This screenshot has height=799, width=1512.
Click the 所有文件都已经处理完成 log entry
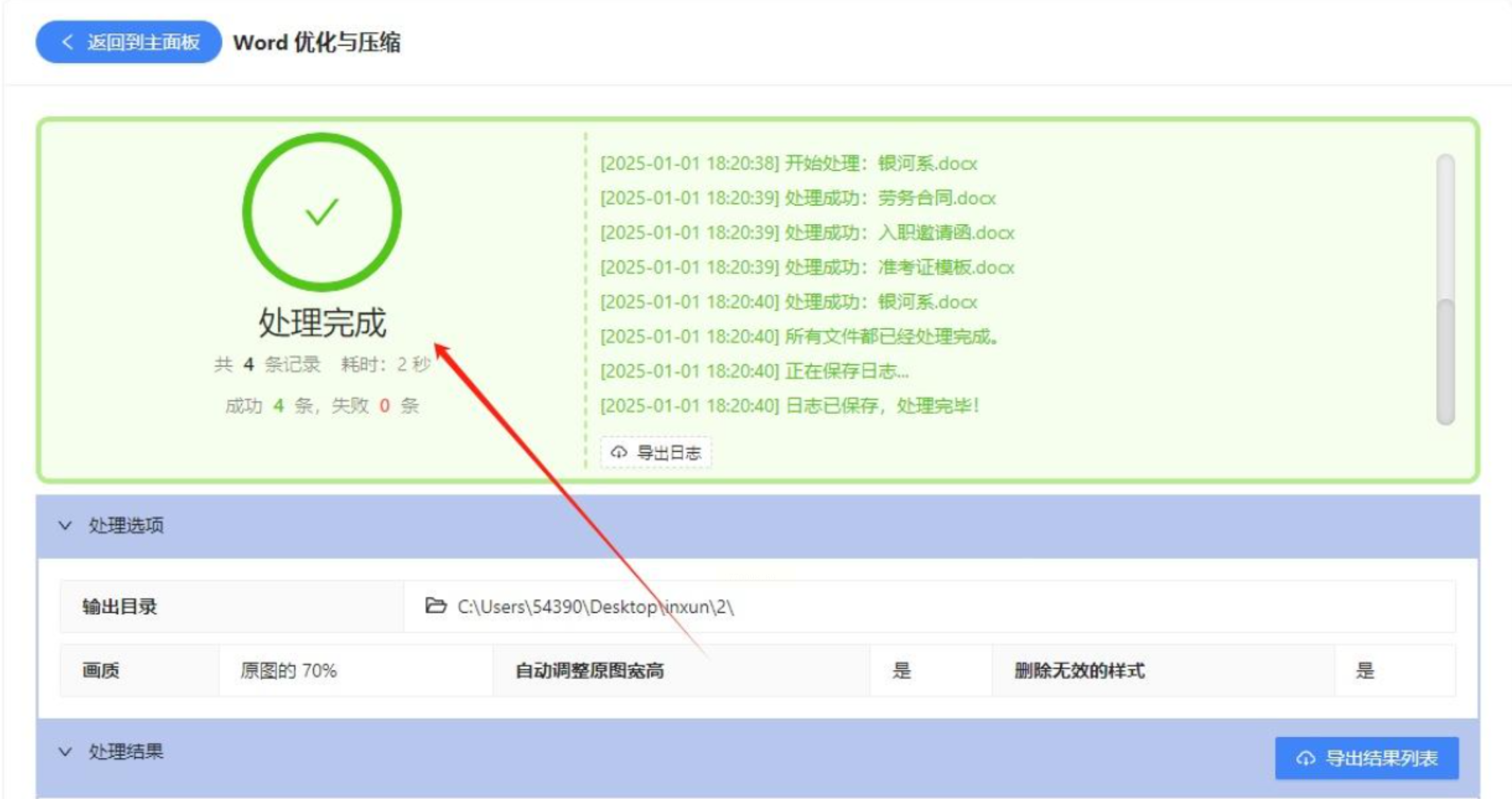tap(798, 337)
